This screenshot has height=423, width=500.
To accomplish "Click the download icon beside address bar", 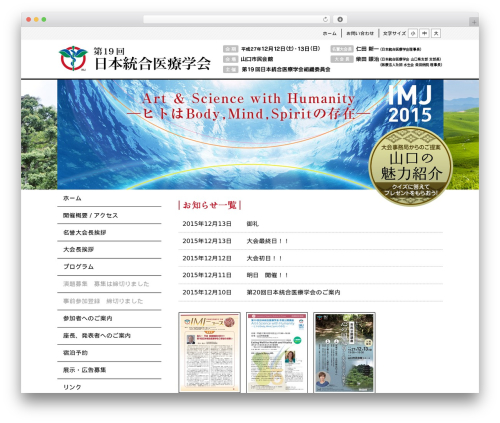I will click(340, 20).
